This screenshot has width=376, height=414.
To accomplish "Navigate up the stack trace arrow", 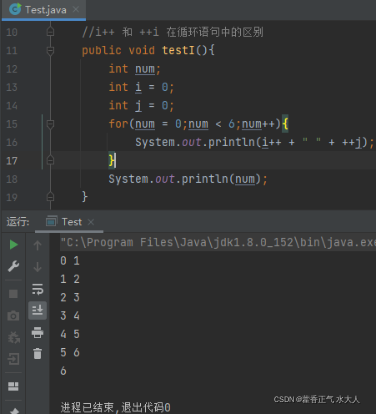I will 37,245.
